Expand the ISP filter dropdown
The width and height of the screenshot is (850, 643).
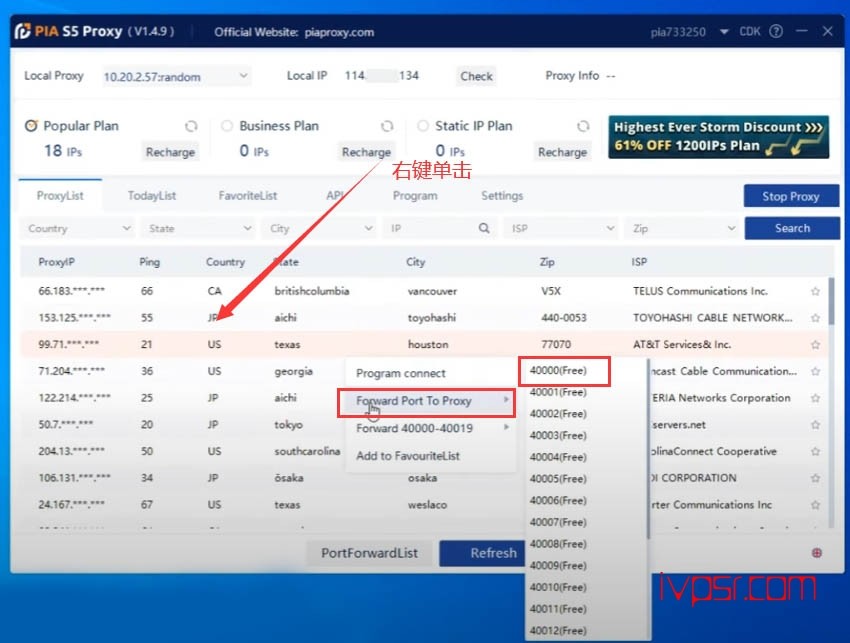pos(610,228)
